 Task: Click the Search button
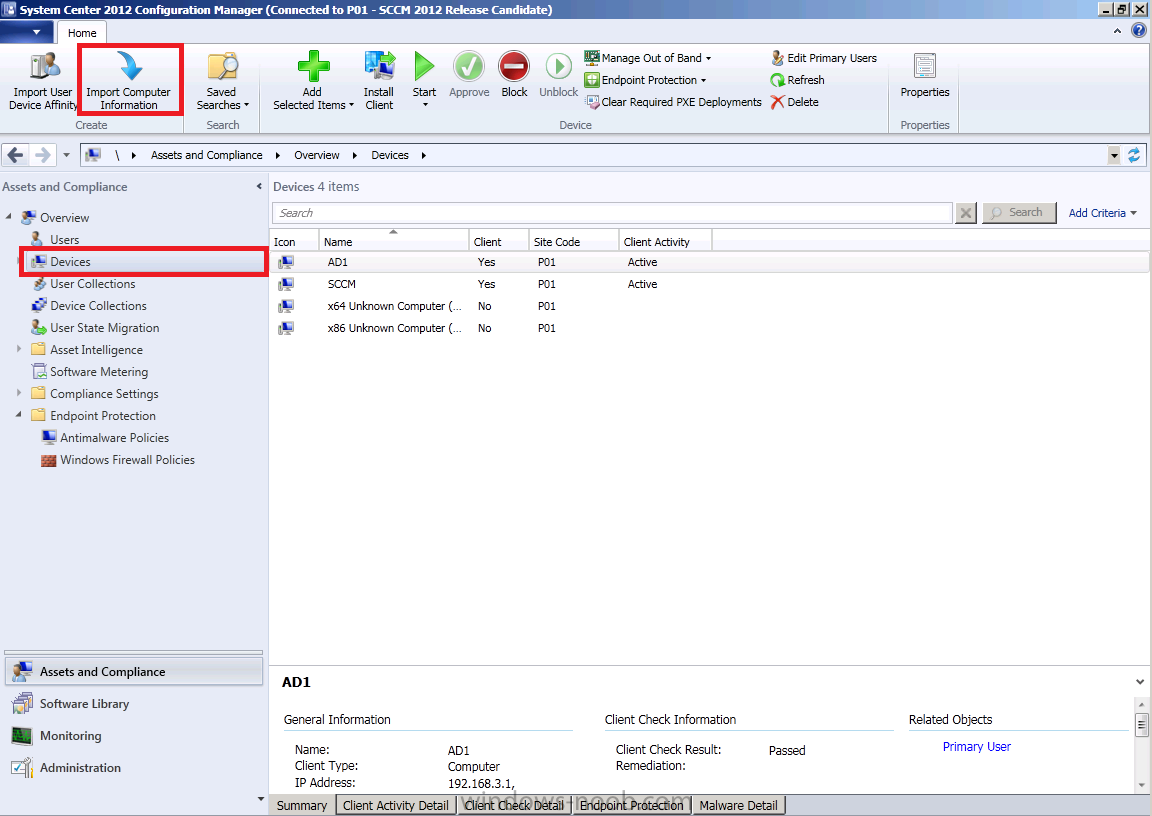pos(1018,213)
